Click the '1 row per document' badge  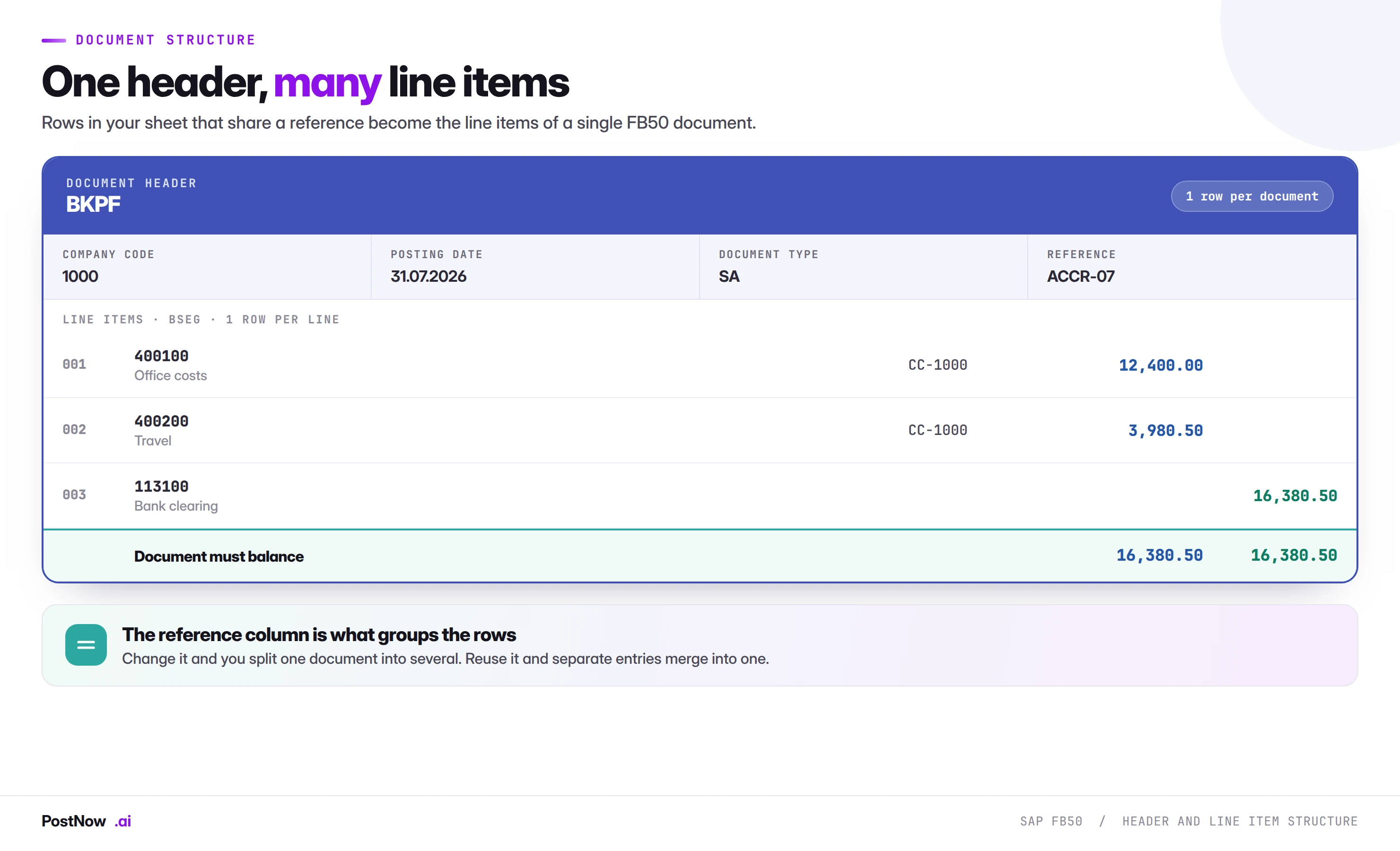(1251, 196)
